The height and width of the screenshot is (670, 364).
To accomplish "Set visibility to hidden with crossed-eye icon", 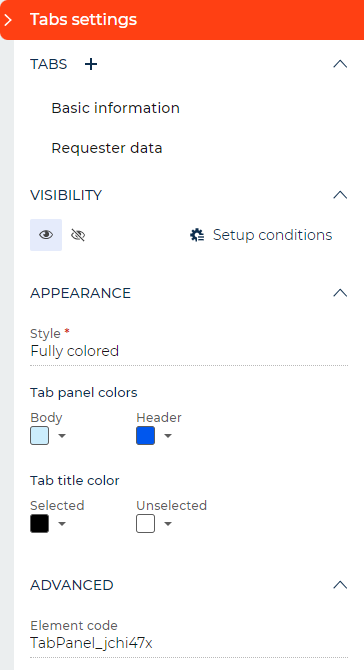I will (x=78, y=235).
